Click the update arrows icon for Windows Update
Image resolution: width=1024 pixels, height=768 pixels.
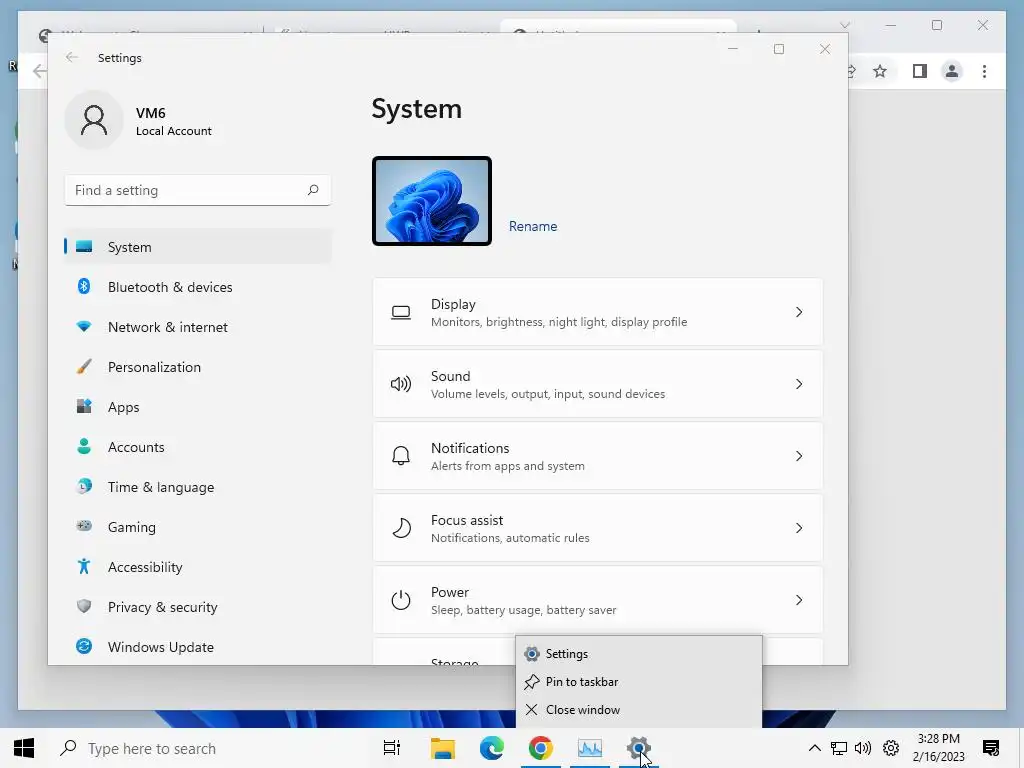(x=84, y=646)
